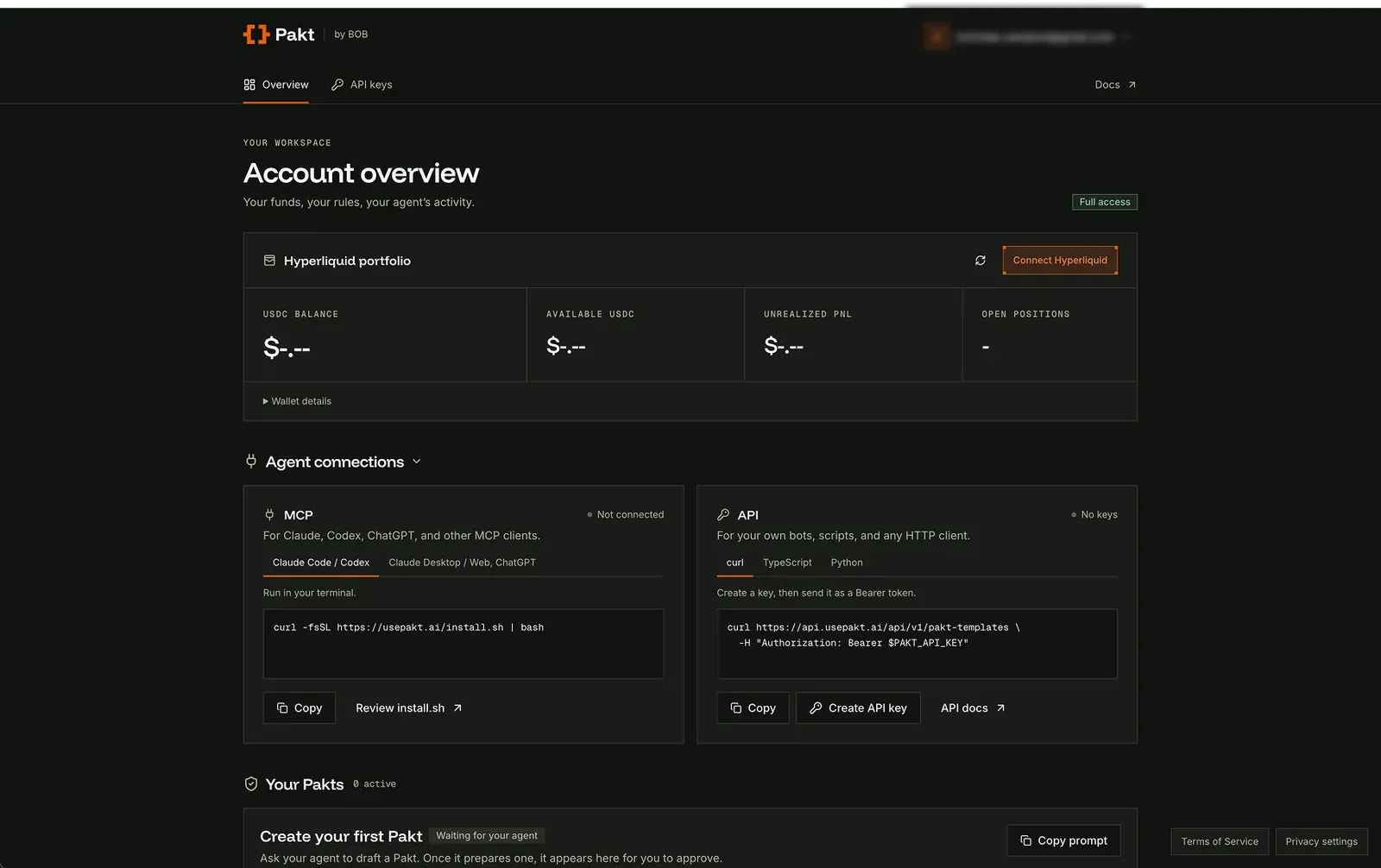Click the Waiting for your agent badge
This screenshot has height=868, width=1381.
coord(487,835)
